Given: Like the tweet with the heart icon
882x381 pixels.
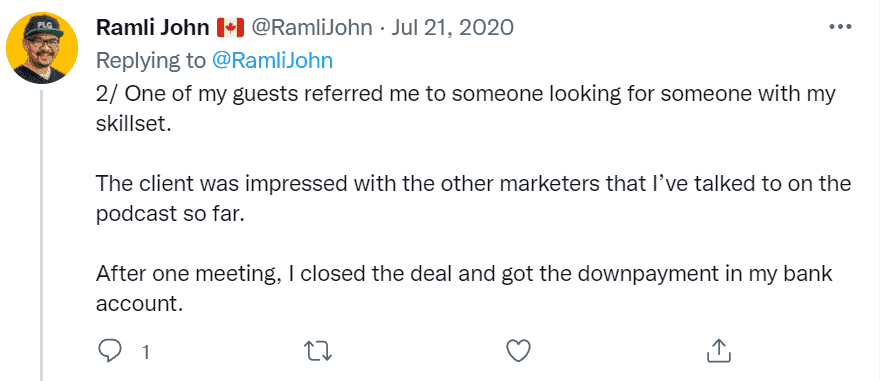Looking at the screenshot, I should [x=519, y=351].
